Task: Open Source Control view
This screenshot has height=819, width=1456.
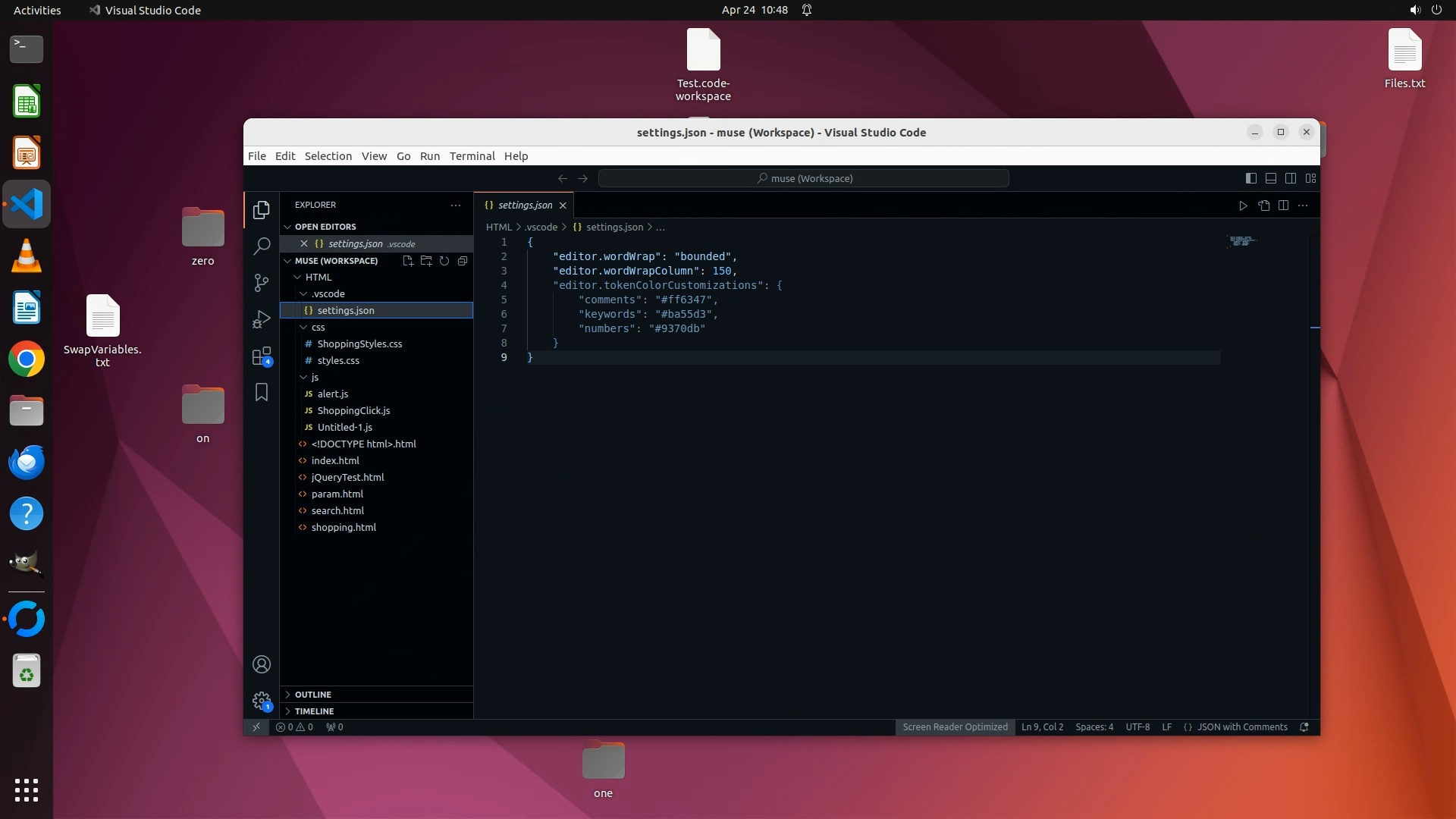Action: pos(262,283)
